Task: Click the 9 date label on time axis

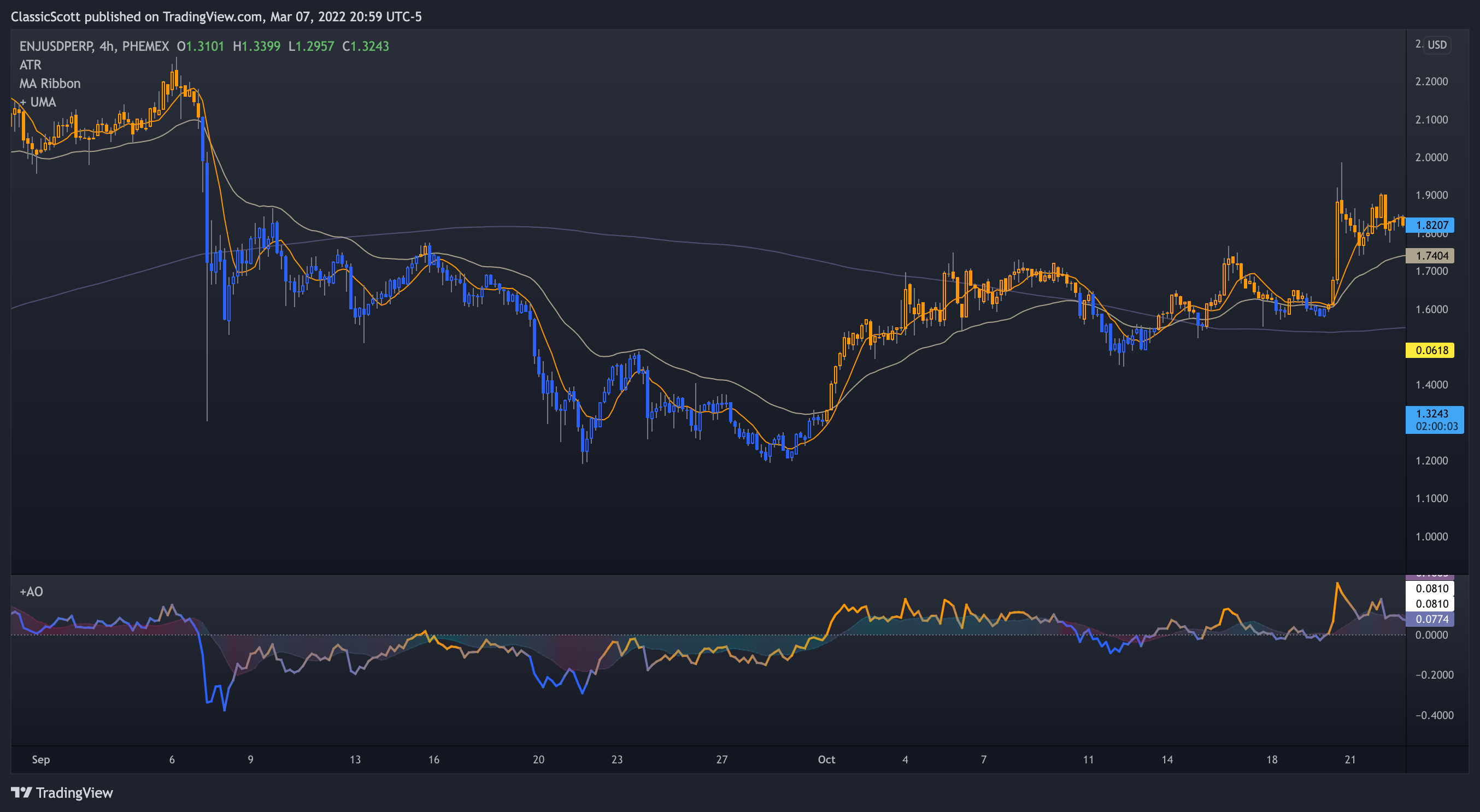Action: 250,760
